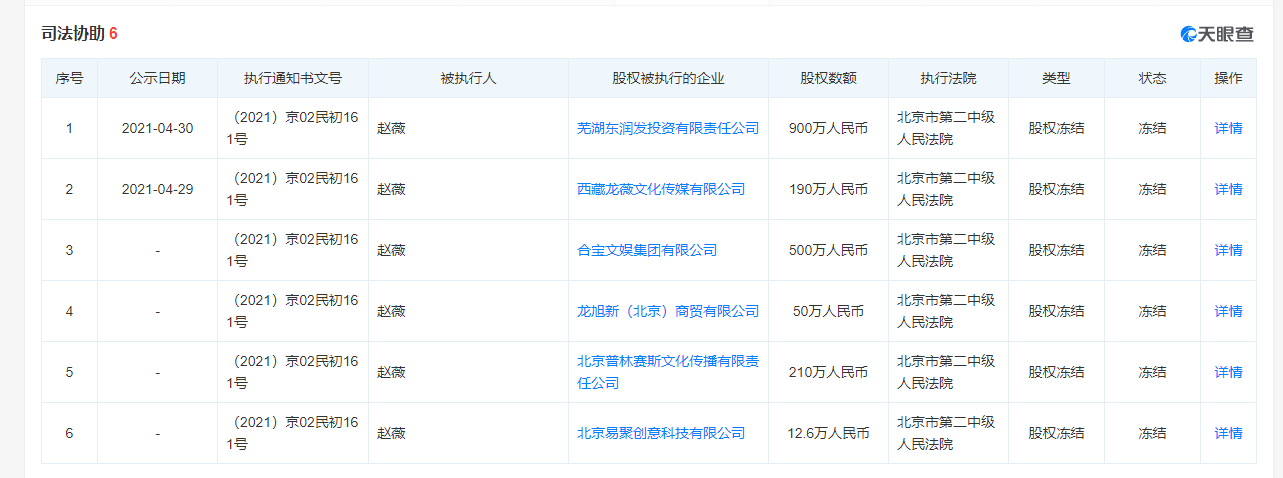Click the 股权被执行的企业 column header
1283x478 pixels.
(x=668, y=78)
